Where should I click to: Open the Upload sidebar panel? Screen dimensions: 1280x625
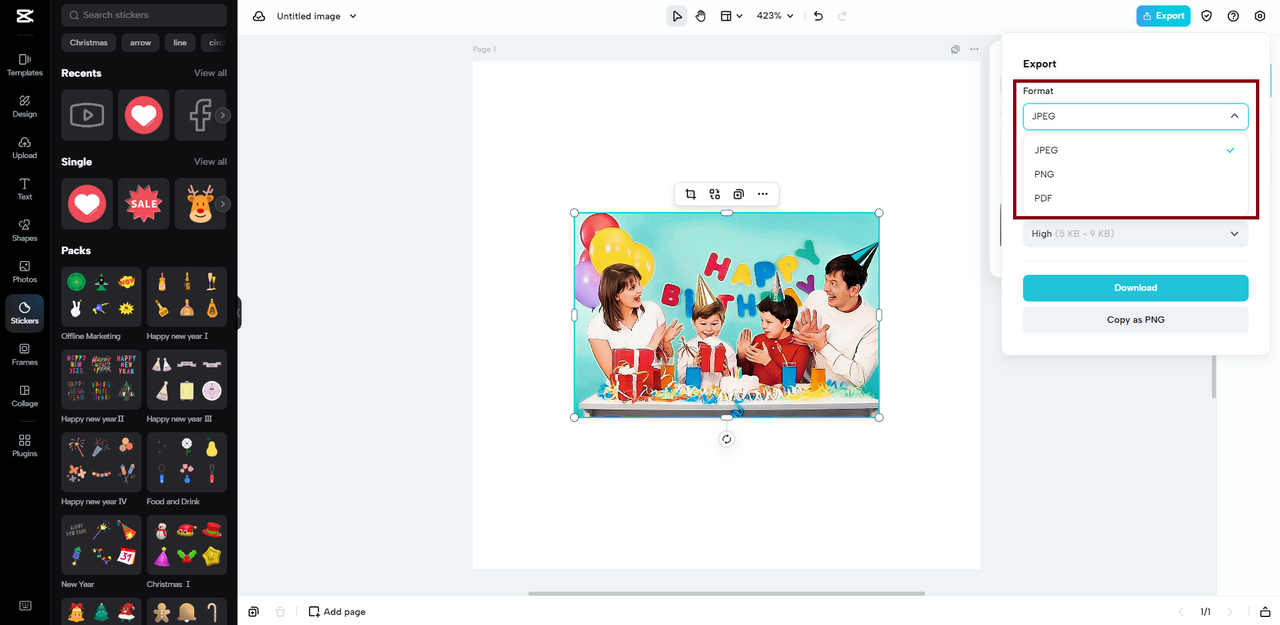25,148
